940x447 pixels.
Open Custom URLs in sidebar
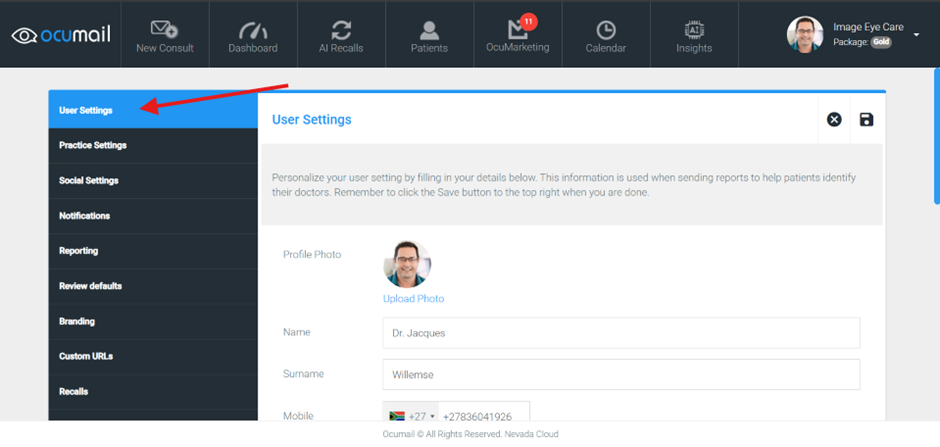[153, 357]
